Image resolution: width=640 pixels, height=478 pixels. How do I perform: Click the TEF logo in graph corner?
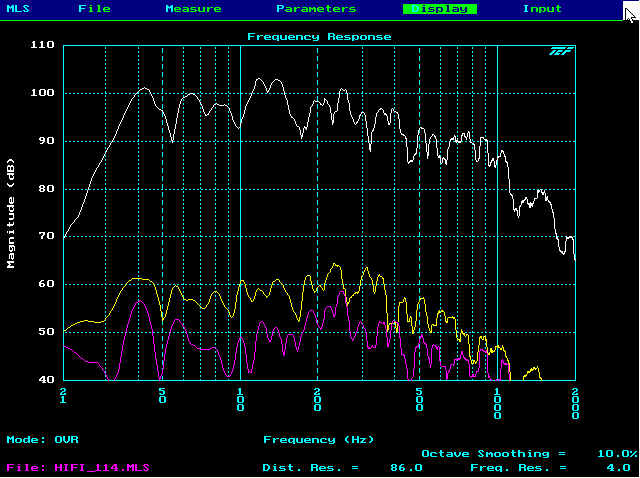coord(561,51)
